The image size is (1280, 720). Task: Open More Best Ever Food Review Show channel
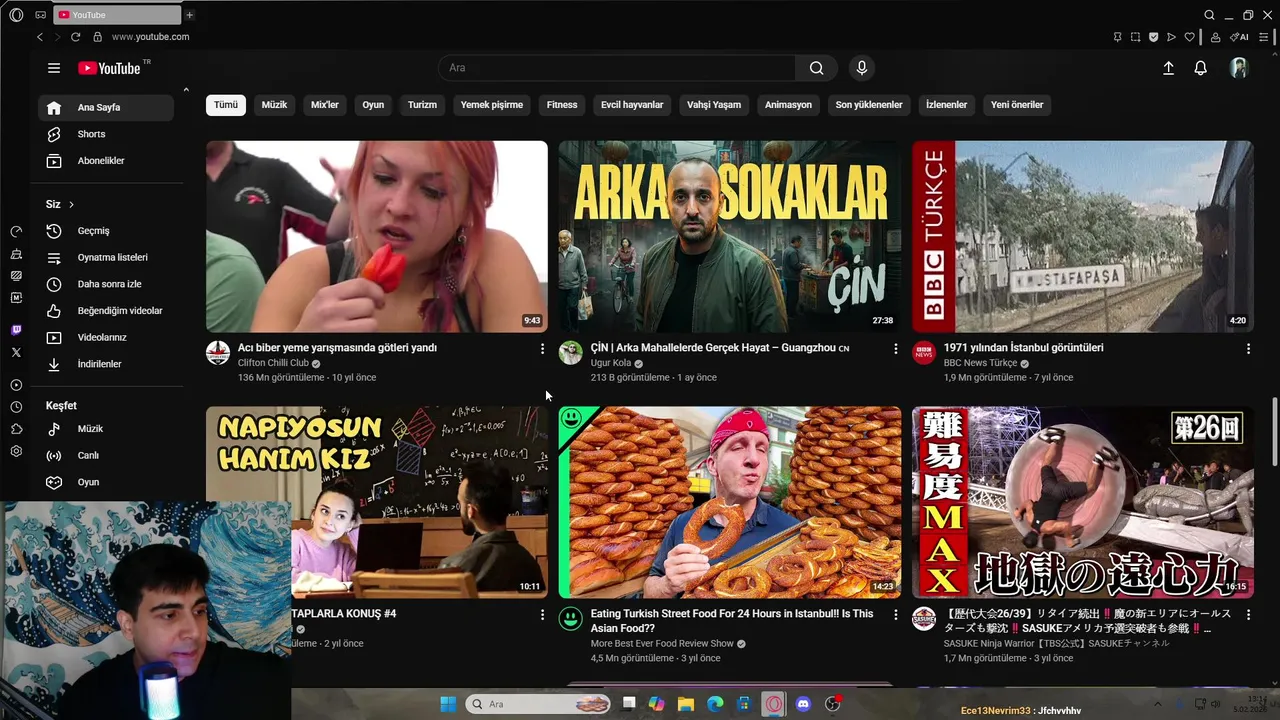662,644
